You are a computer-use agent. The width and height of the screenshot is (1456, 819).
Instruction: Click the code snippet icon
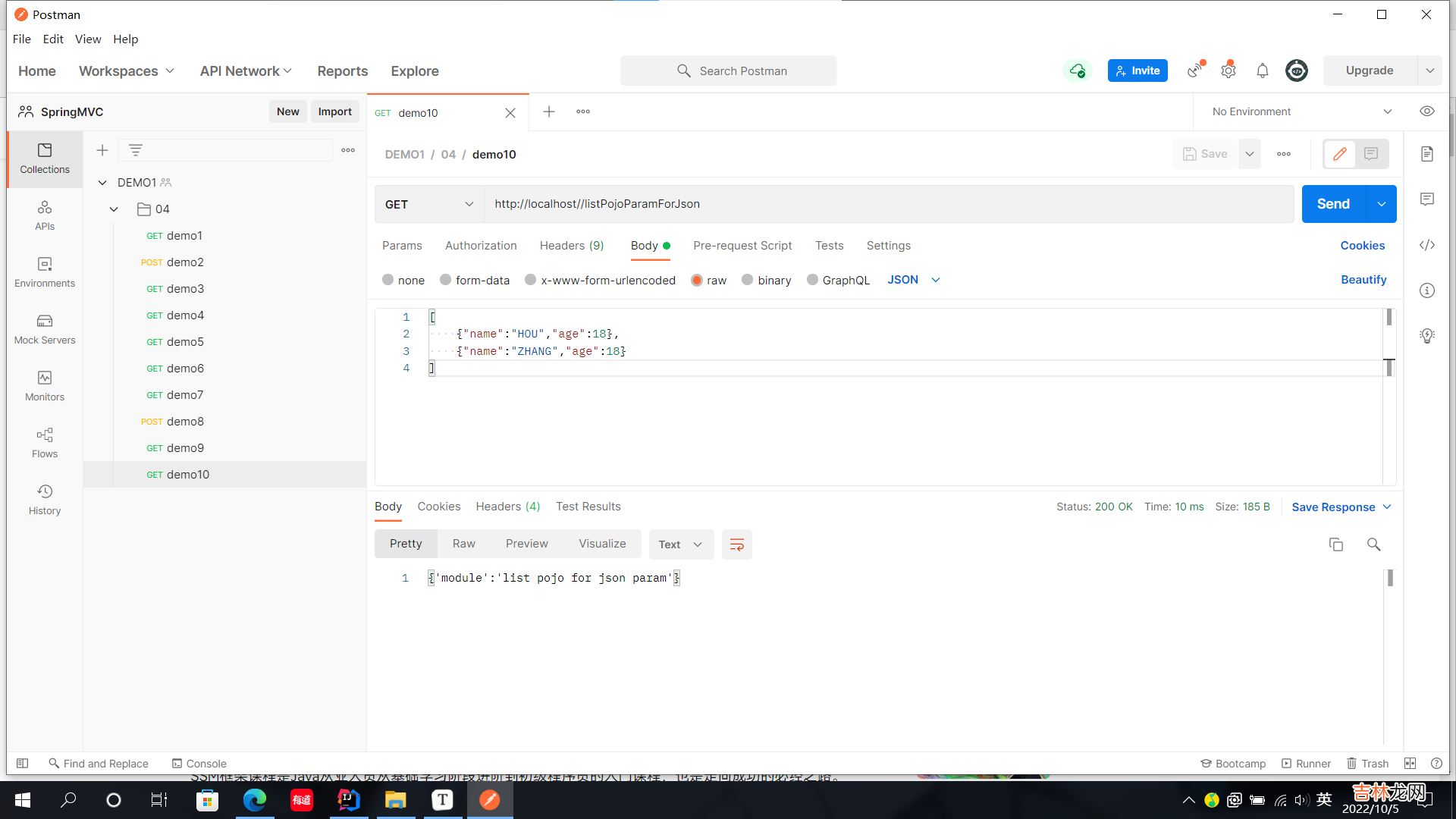1427,245
